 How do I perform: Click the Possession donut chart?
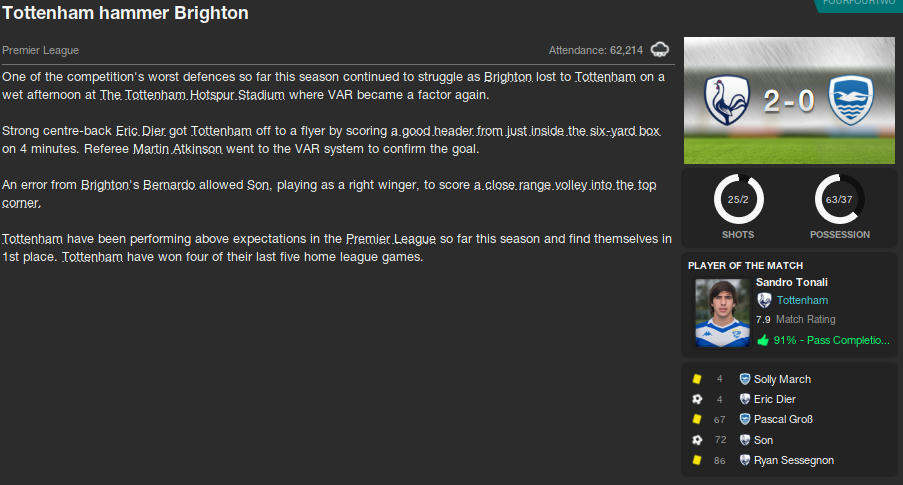839,199
